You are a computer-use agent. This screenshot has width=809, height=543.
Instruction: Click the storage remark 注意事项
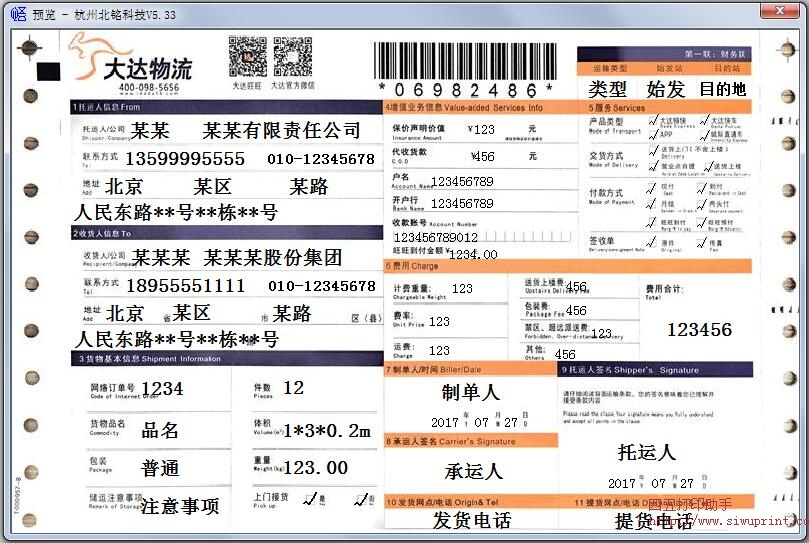(180, 506)
